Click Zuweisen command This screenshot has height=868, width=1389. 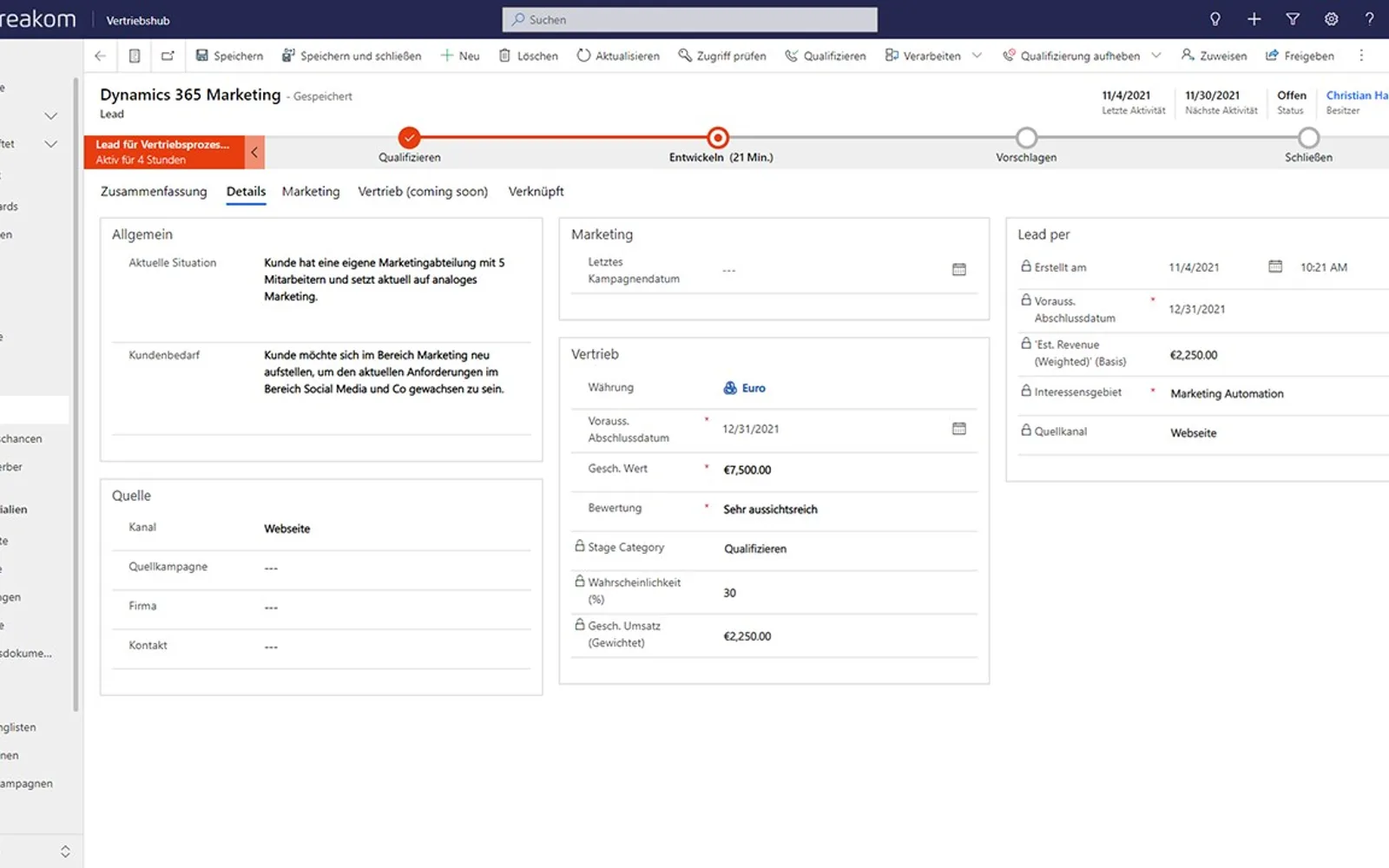point(1214,56)
